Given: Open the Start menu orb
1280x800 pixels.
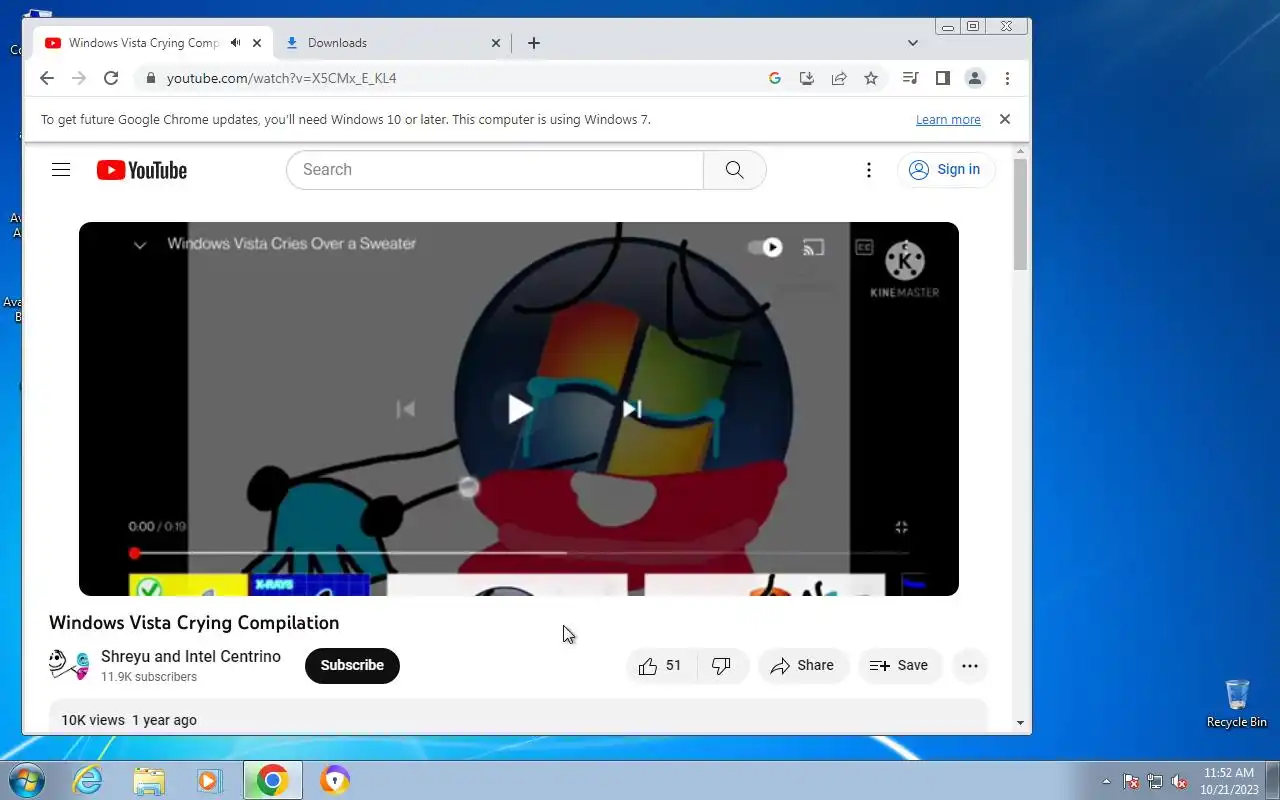Looking at the screenshot, I should [26, 780].
